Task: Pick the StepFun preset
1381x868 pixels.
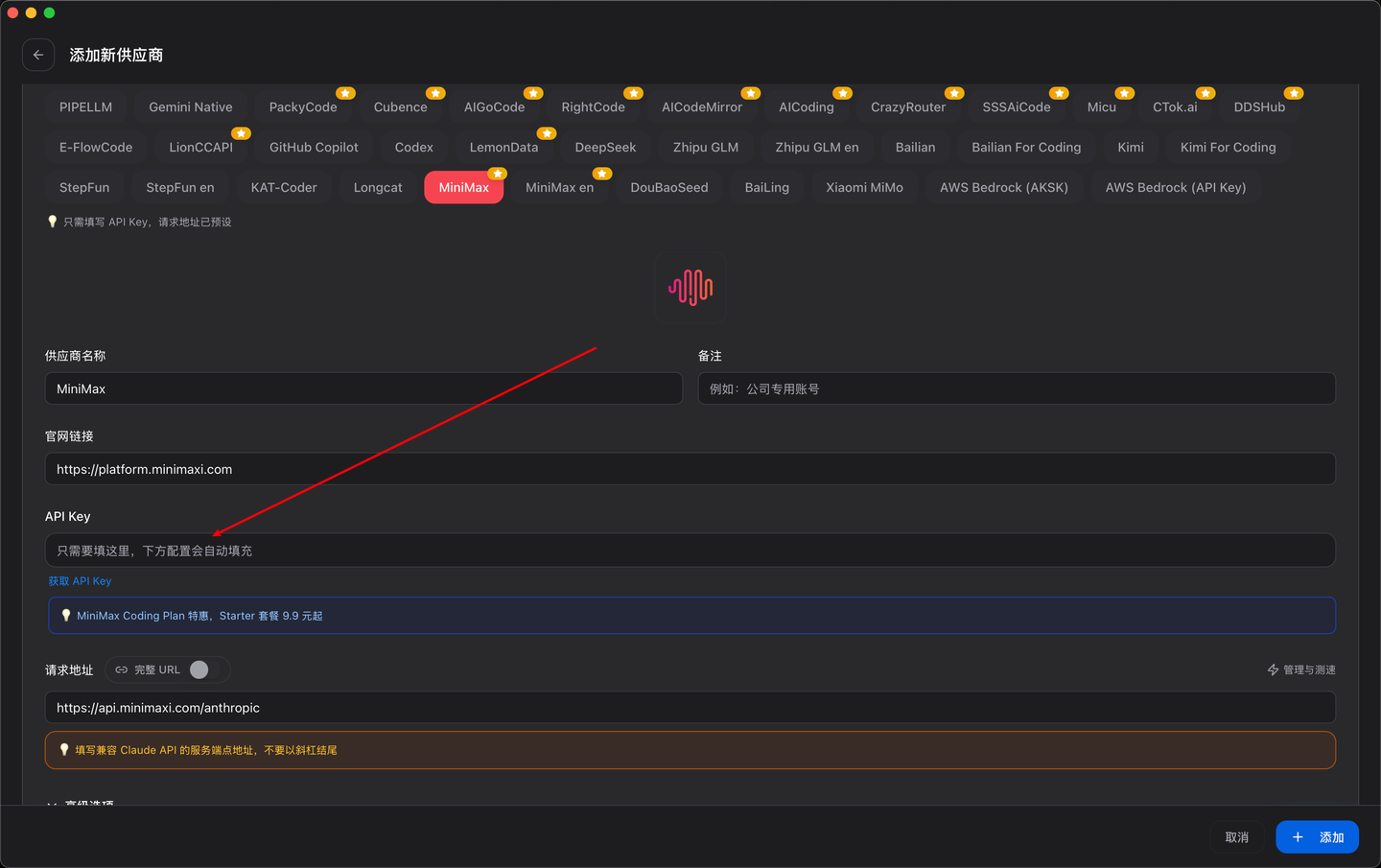Action: point(84,188)
